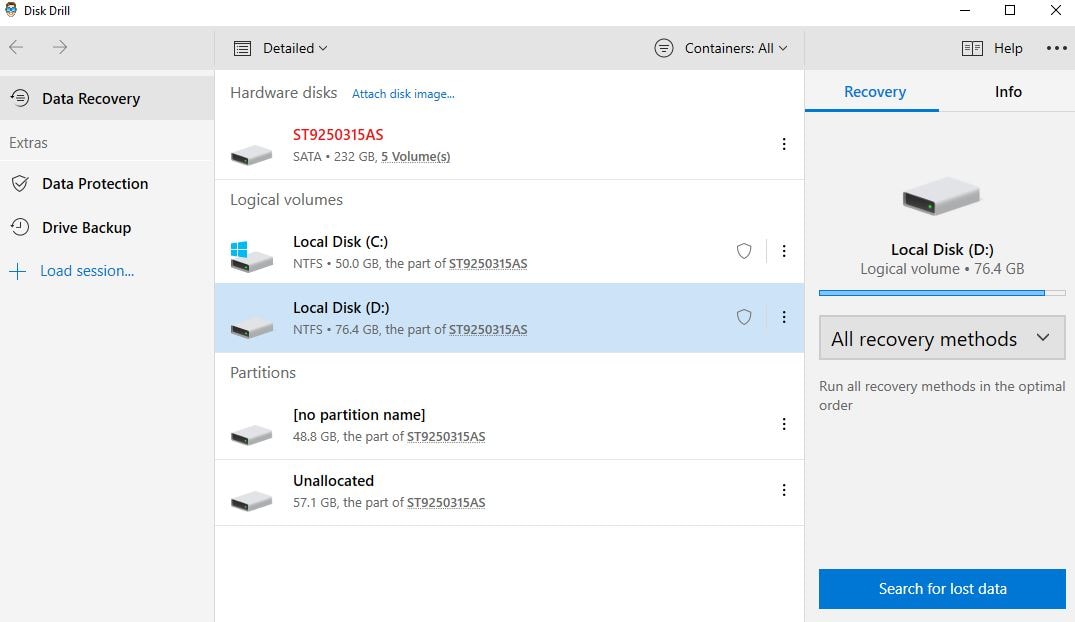Click the large drive image in Recovery panel
This screenshot has height=622, width=1075.
pyautogui.click(x=941, y=196)
